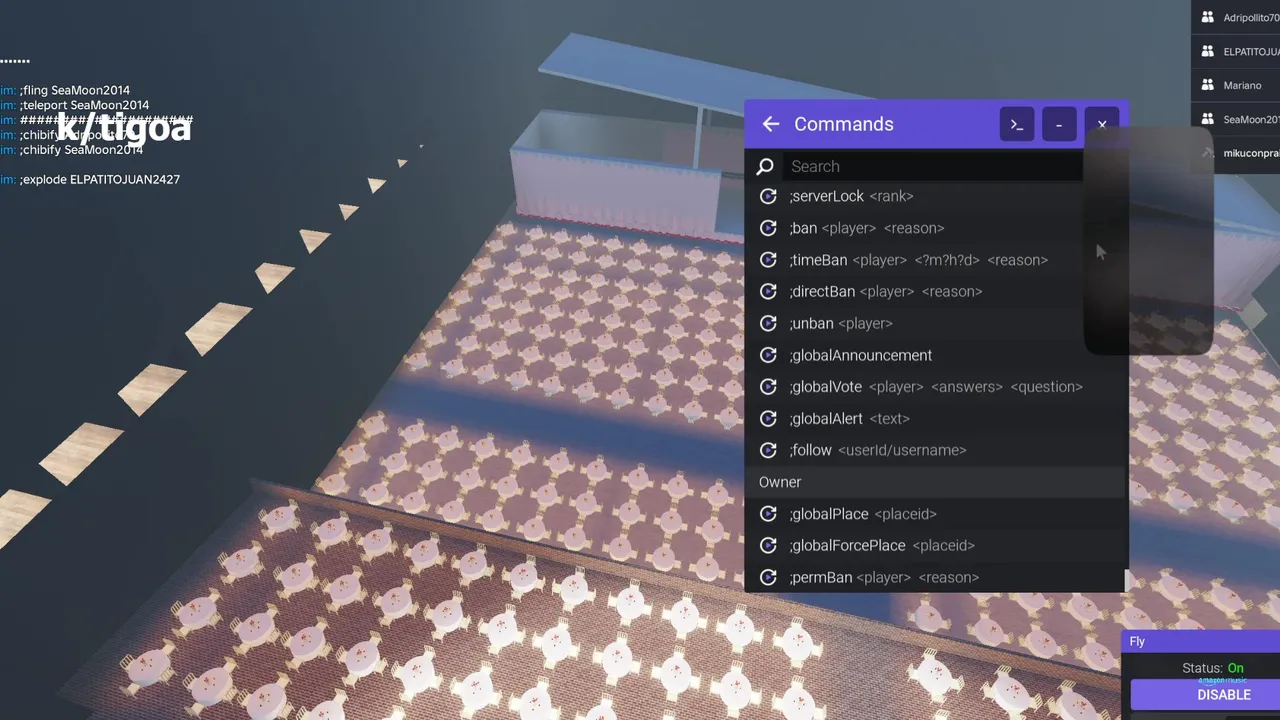Run icon beside ;globalAnnouncement command
This screenshot has width=1280, height=720.
[x=768, y=355]
